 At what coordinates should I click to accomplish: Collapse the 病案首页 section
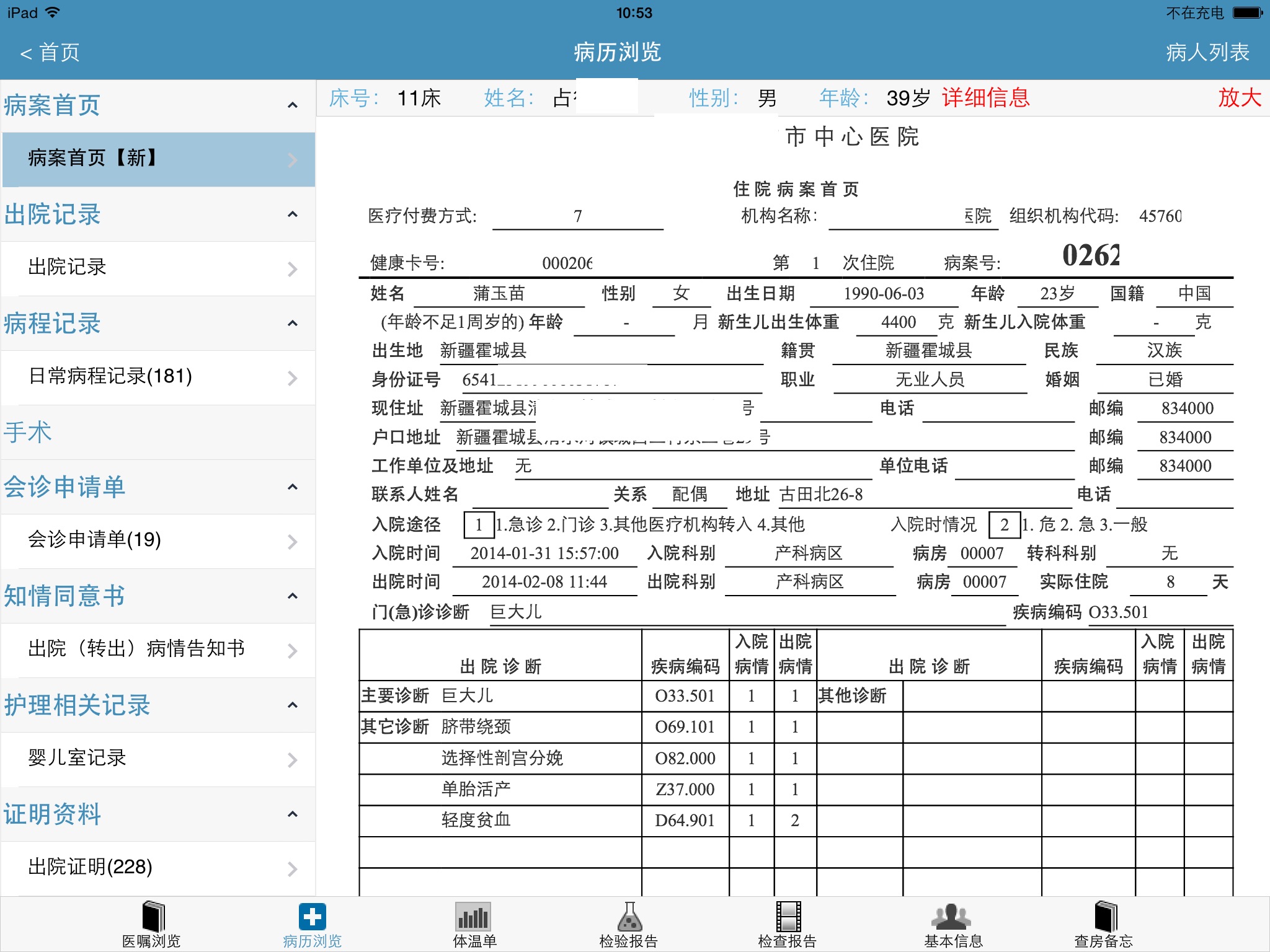(293, 105)
